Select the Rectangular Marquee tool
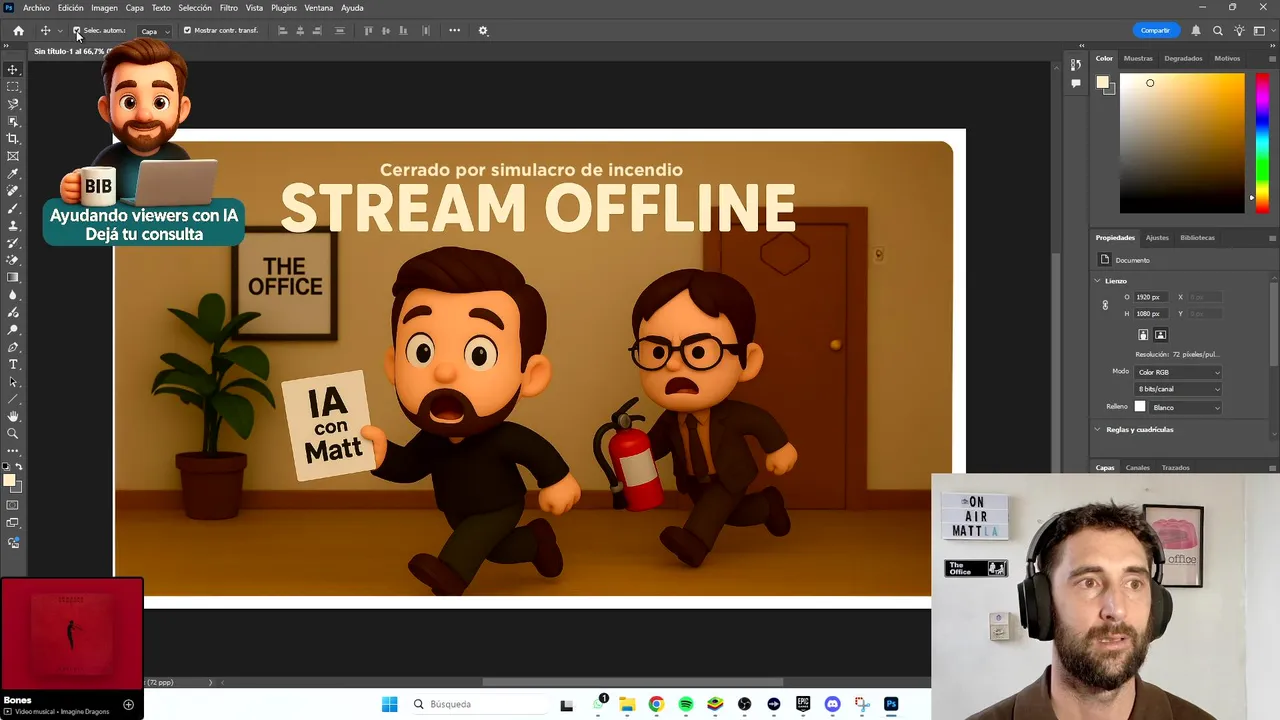 pyautogui.click(x=13, y=87)
